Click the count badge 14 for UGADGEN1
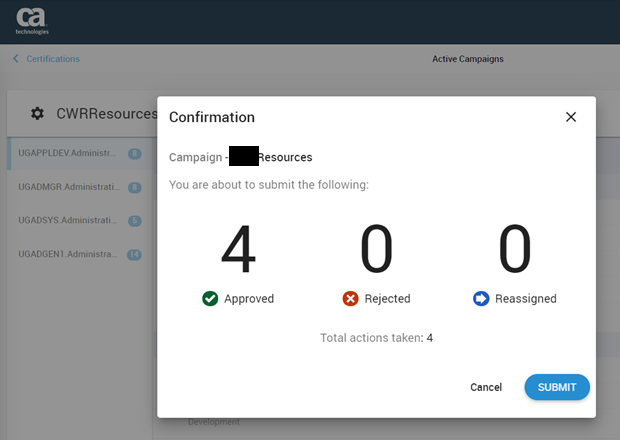 [x=134, y=255]
